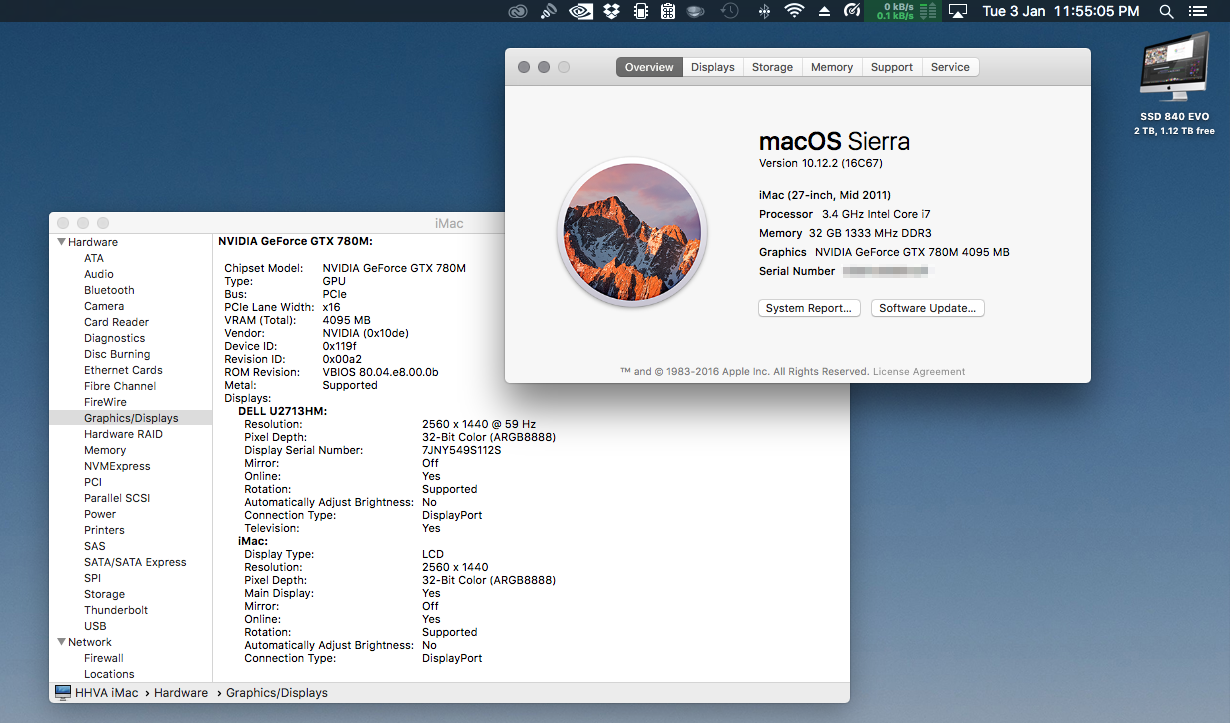Open the Creative Cloud menu bar icon
This screenshot has width=1230, height=723.
(x=517, y=11)
